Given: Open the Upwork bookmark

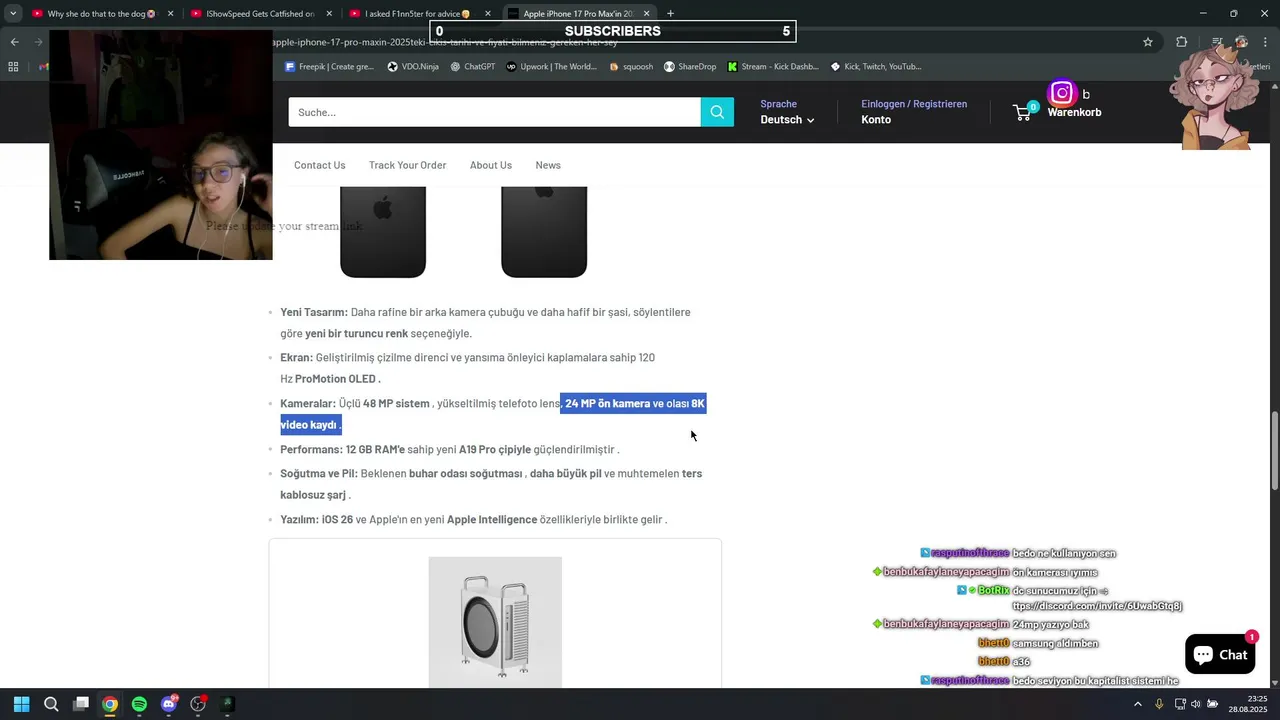Looking at the screenshot, I should [551, 67].
